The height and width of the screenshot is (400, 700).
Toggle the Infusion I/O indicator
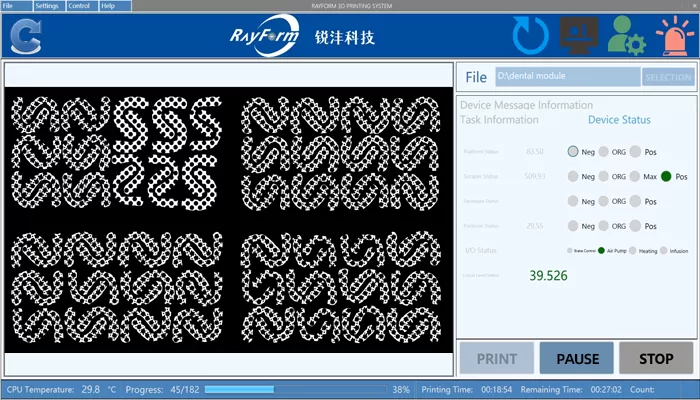click(665, 250)
